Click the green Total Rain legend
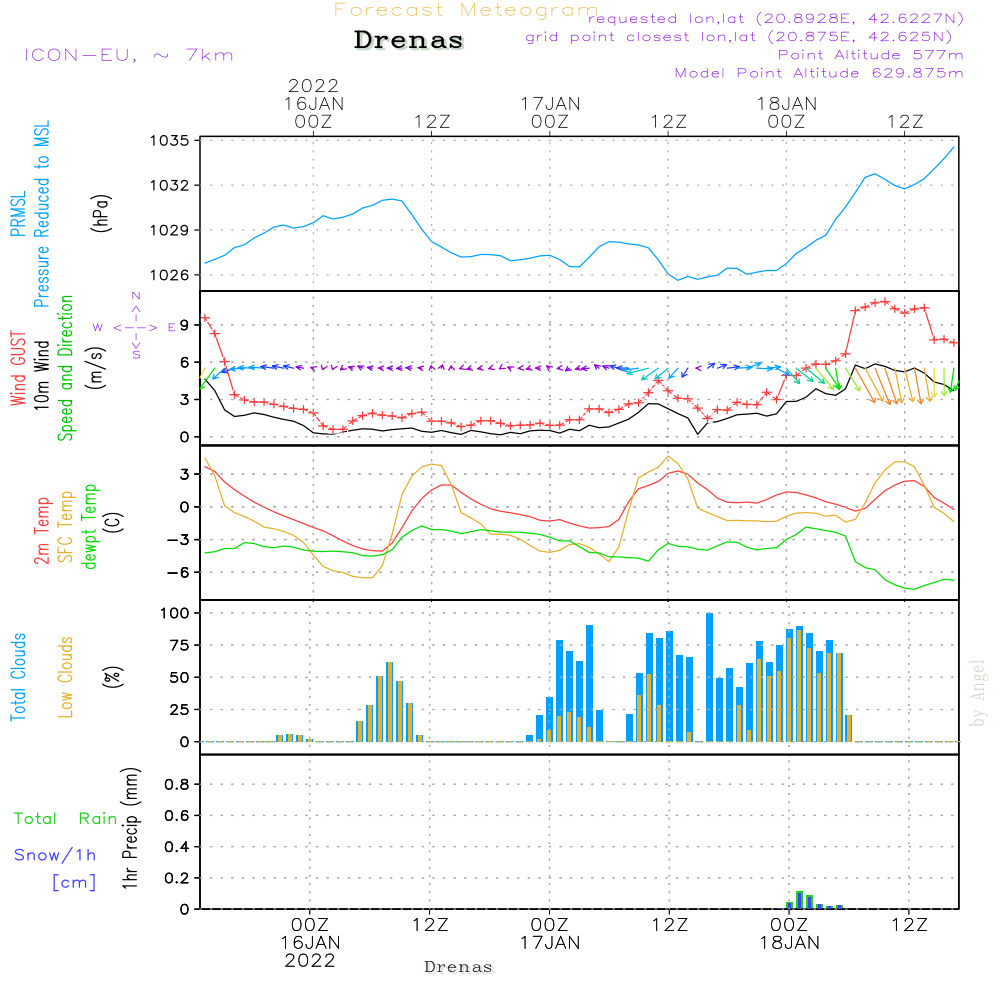Image resolution: width=1000 pixels, height=1000 pixels. point(66,819)
